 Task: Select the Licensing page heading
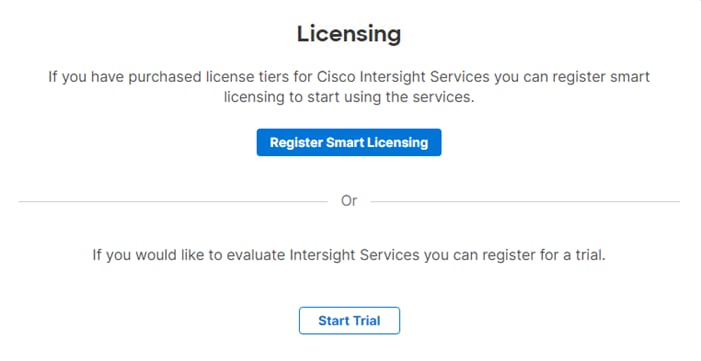click(349, 34)
